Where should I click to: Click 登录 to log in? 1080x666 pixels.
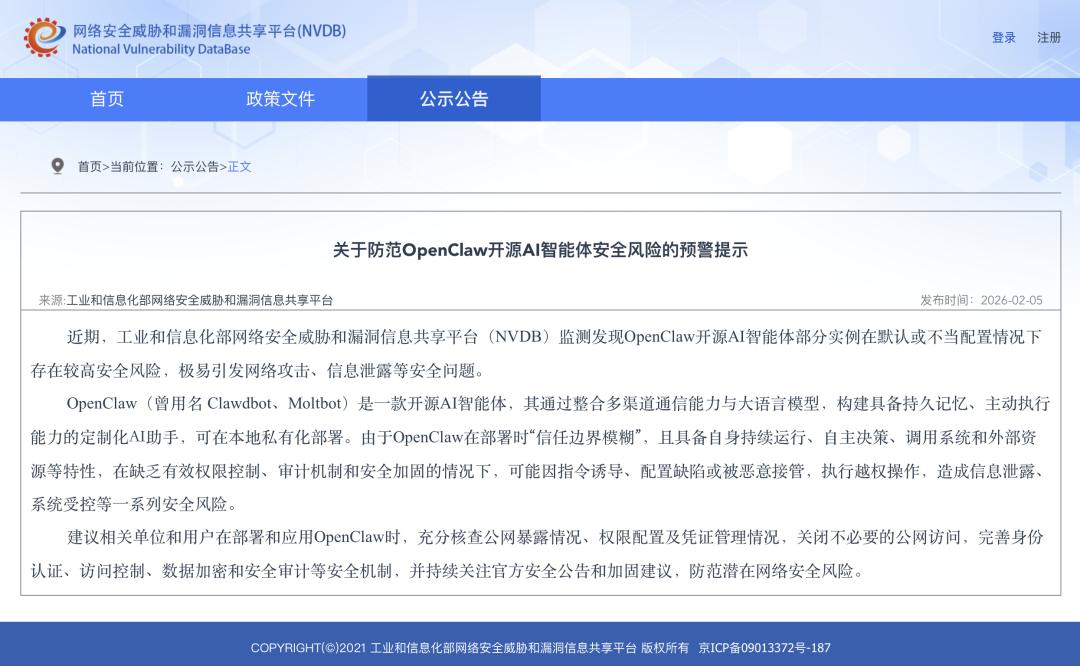tap(1003, 37)
